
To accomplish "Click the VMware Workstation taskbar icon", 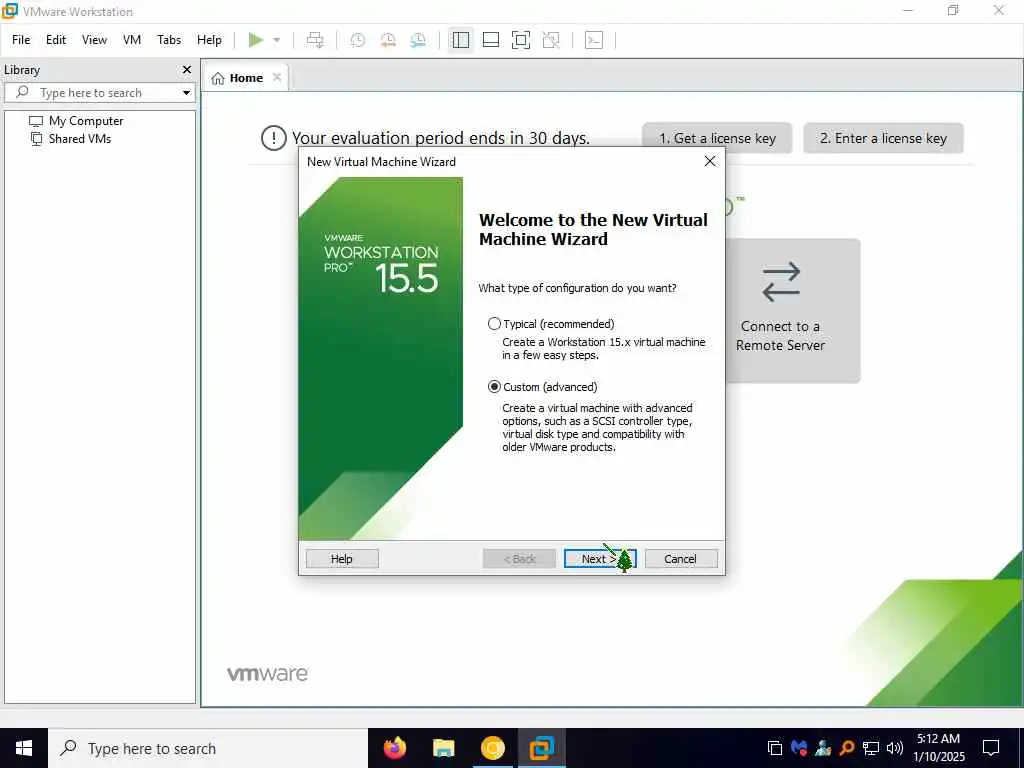I will tap(541, 748).
